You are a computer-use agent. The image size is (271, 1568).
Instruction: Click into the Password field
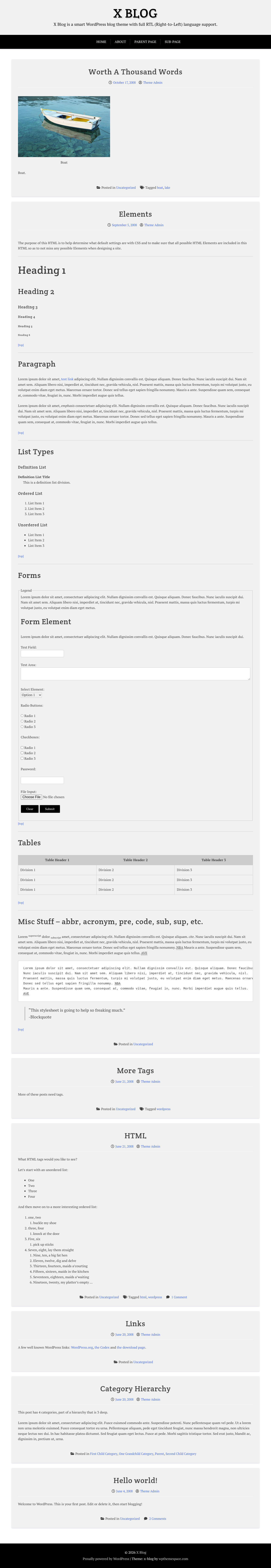click(42, 780)
